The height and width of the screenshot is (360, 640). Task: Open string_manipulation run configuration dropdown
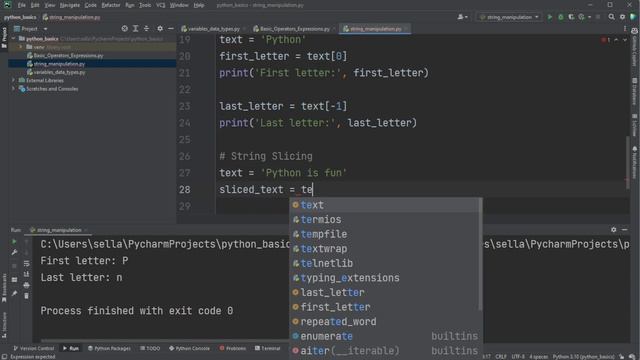tap(509, 17)
